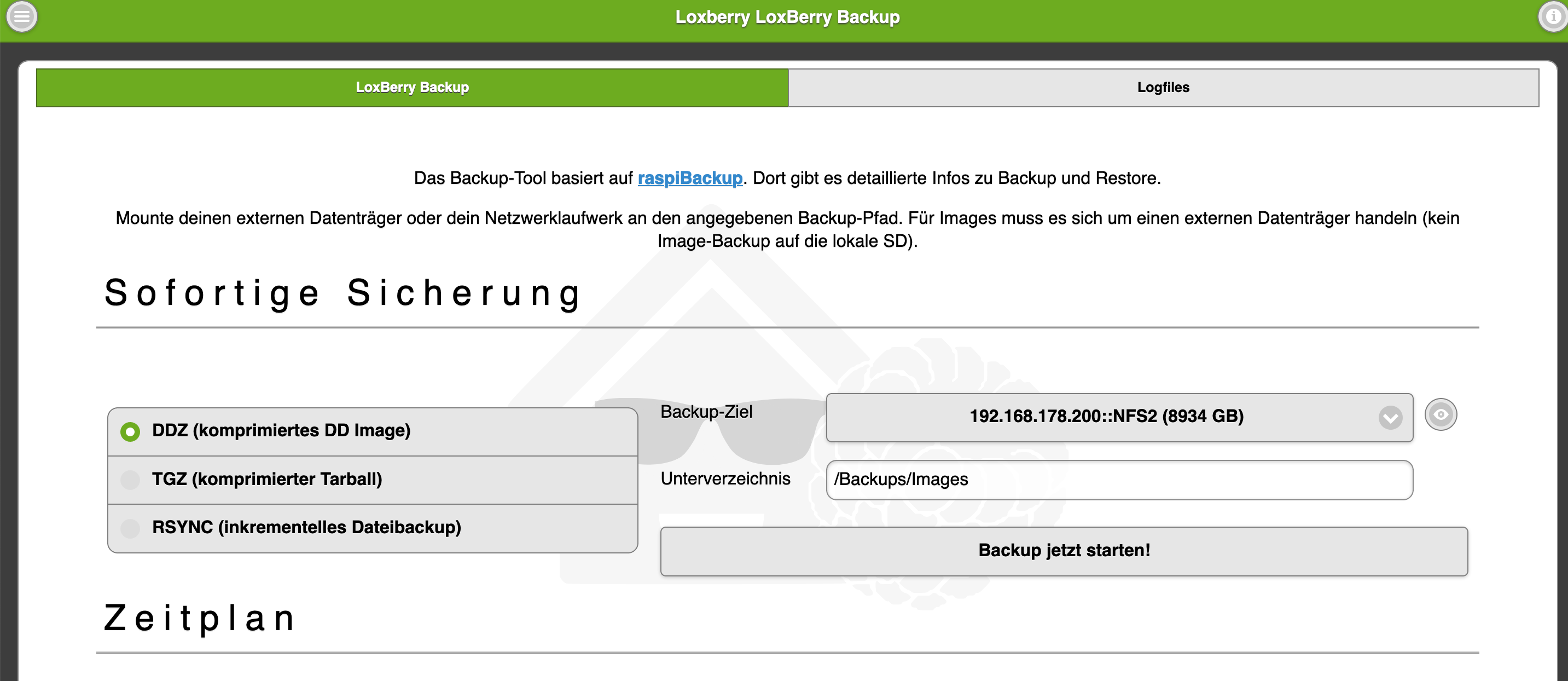1568x681 pixels.
Task: Click the Loxberry LoxBerry Backup header title
Action: (x=787, y=18)
